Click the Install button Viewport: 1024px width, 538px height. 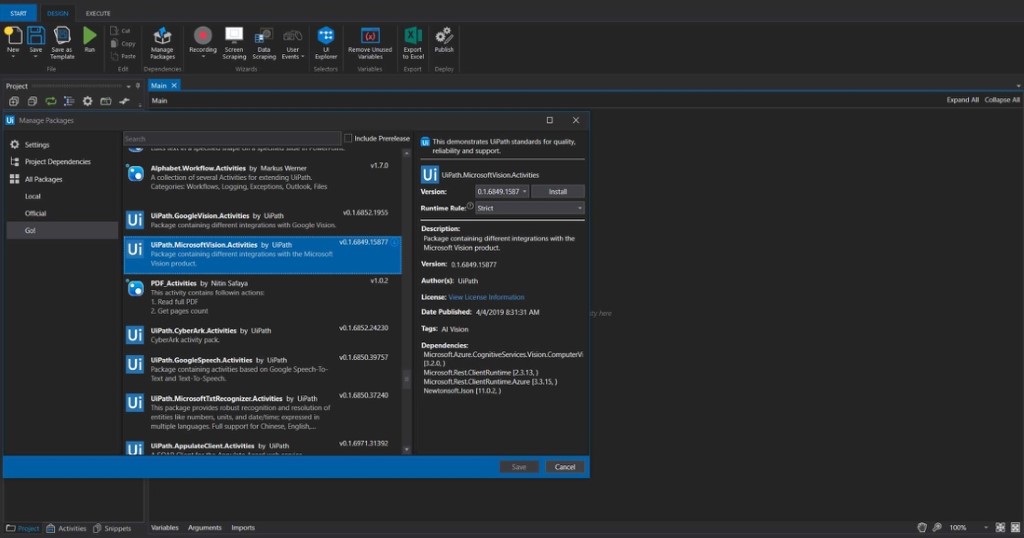click(x=558, y=191)
